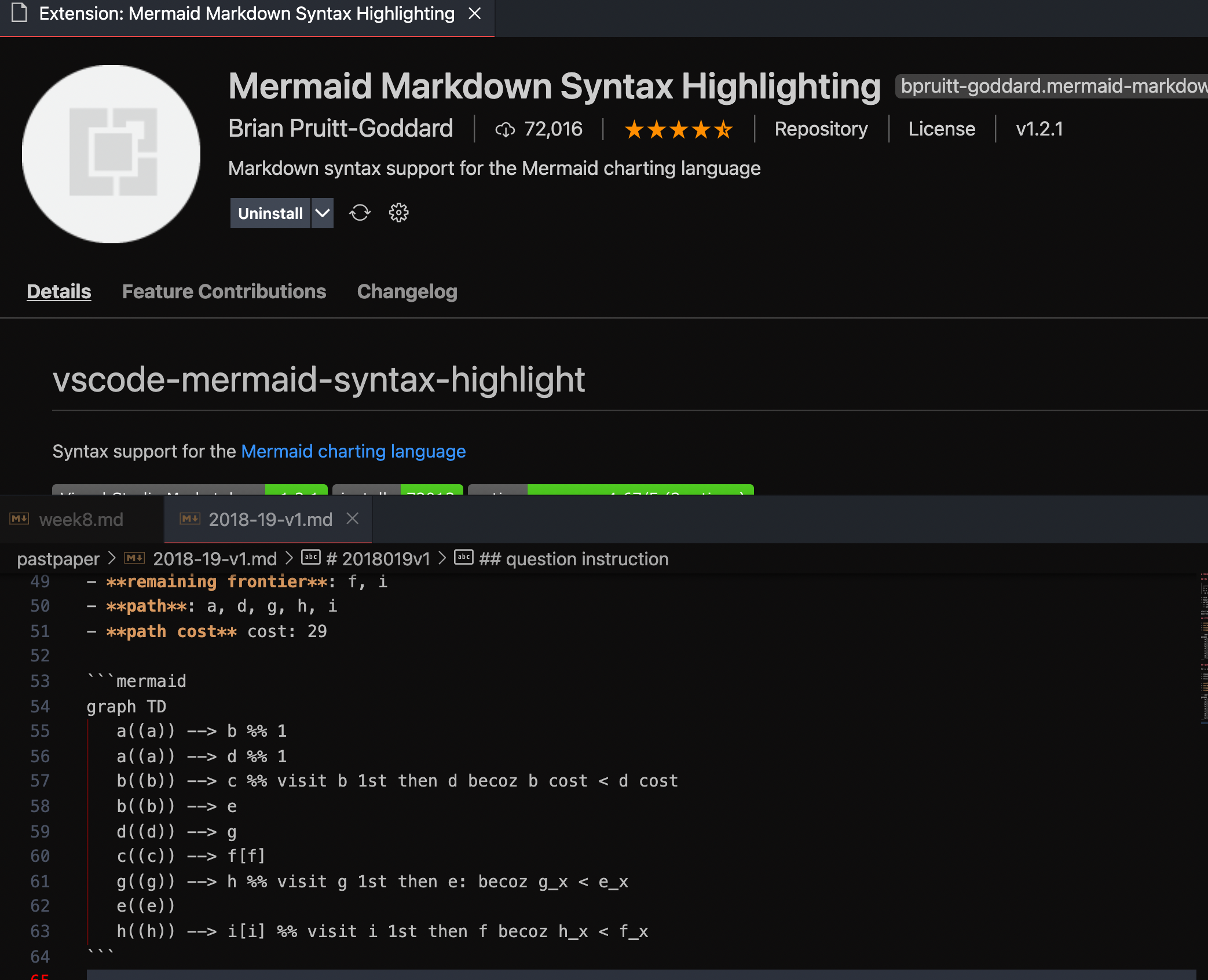Open the breadcrumb chevron after 2018-19-v1.md
The image size is (1208, 980).
click(x=288, y=558)
